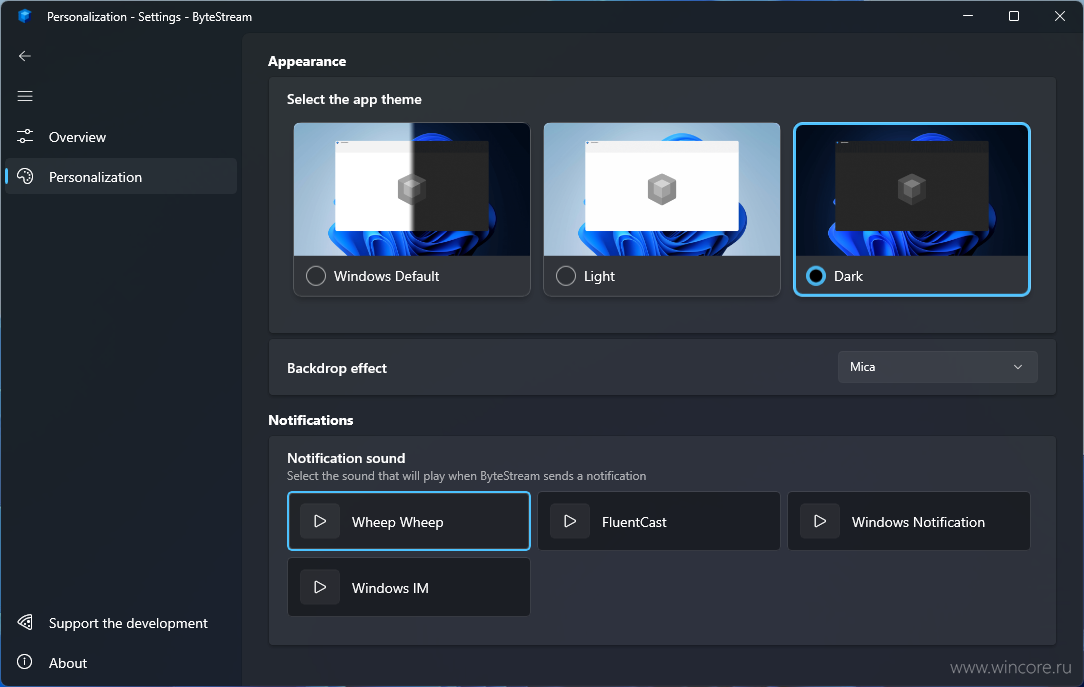Select the Windows Default theme radio button

pyautogui.click(x=316, y=276)
